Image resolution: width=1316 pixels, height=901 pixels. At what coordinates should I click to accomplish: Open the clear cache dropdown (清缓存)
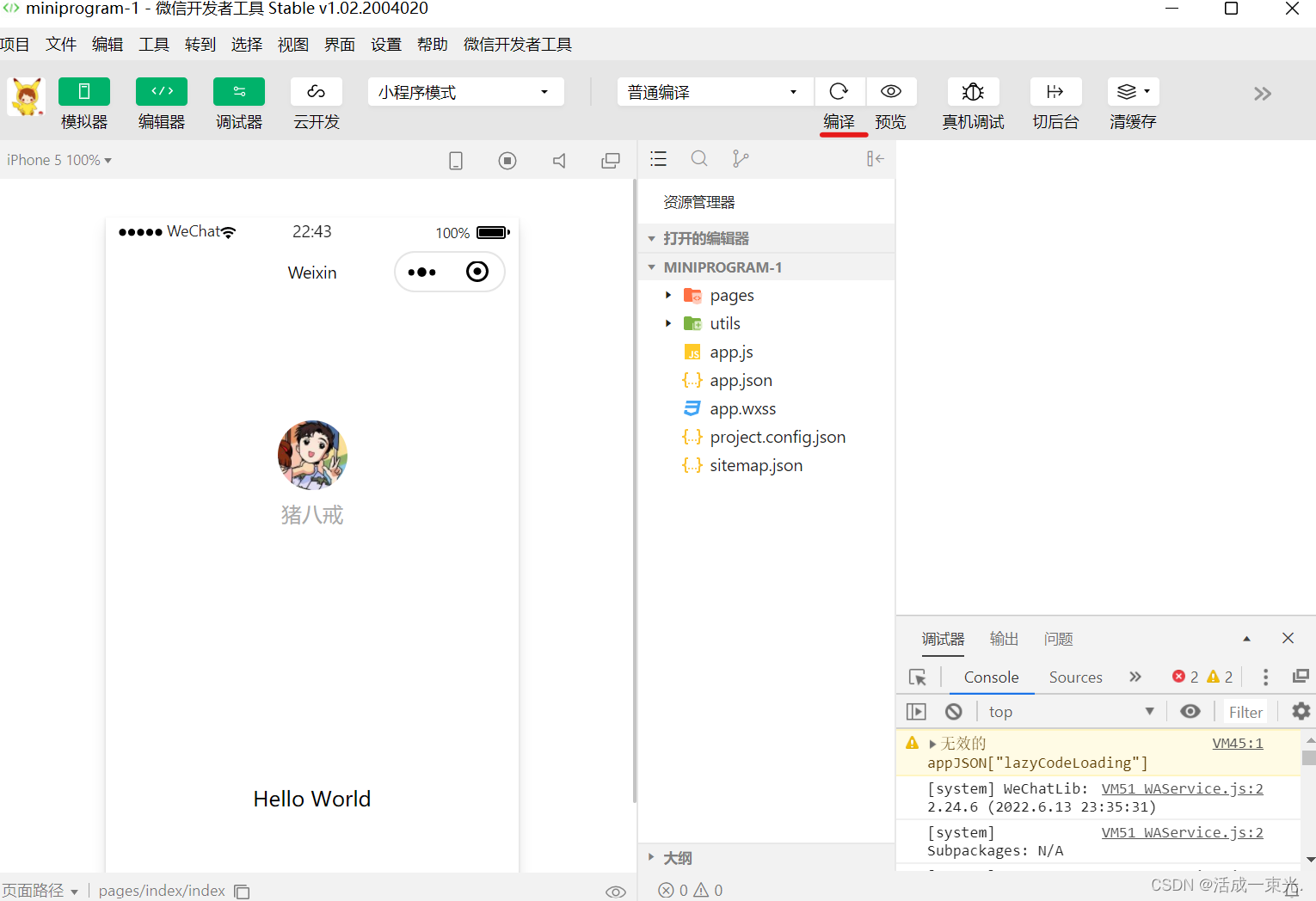1134,91
